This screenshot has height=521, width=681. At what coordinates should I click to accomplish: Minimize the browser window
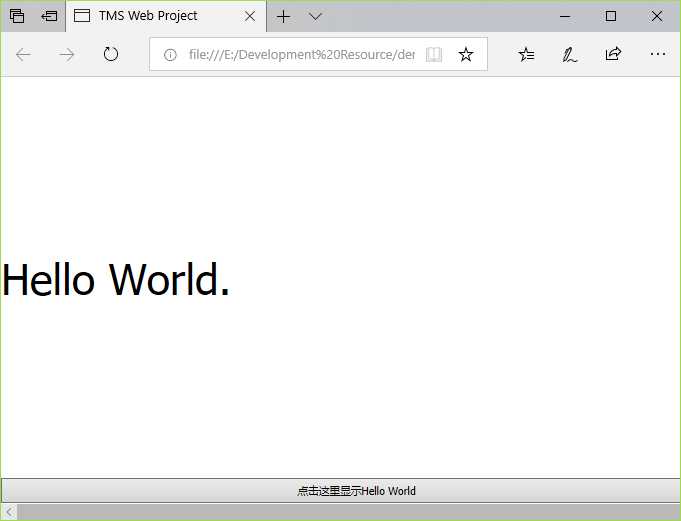[x=565, y=16]
